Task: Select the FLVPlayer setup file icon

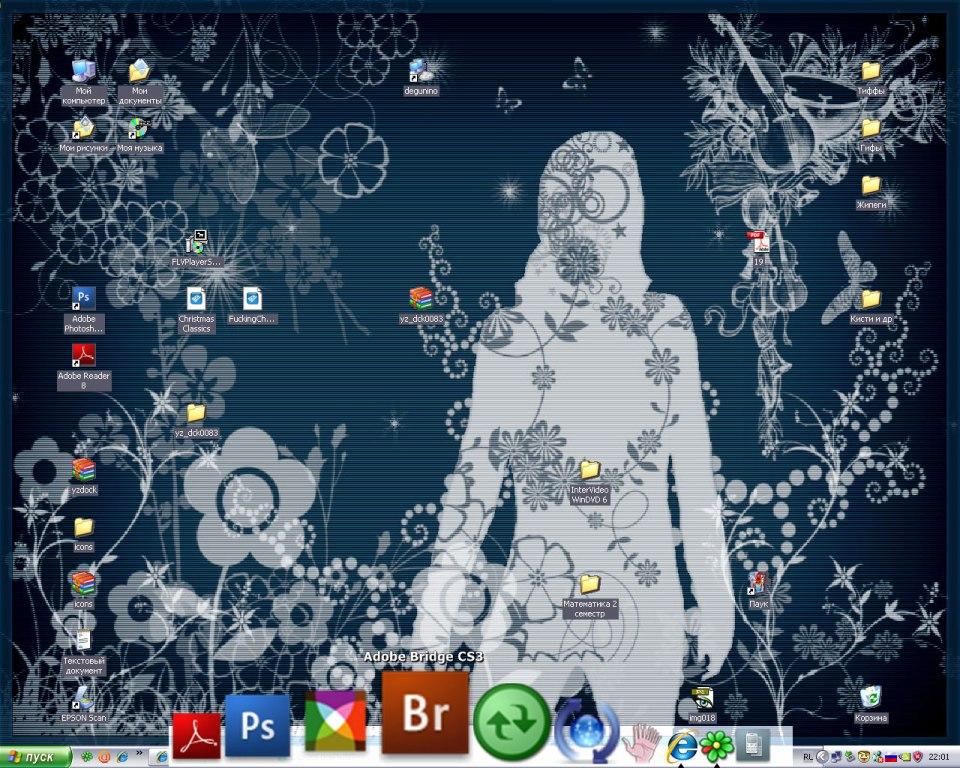Action: [196, 241]
